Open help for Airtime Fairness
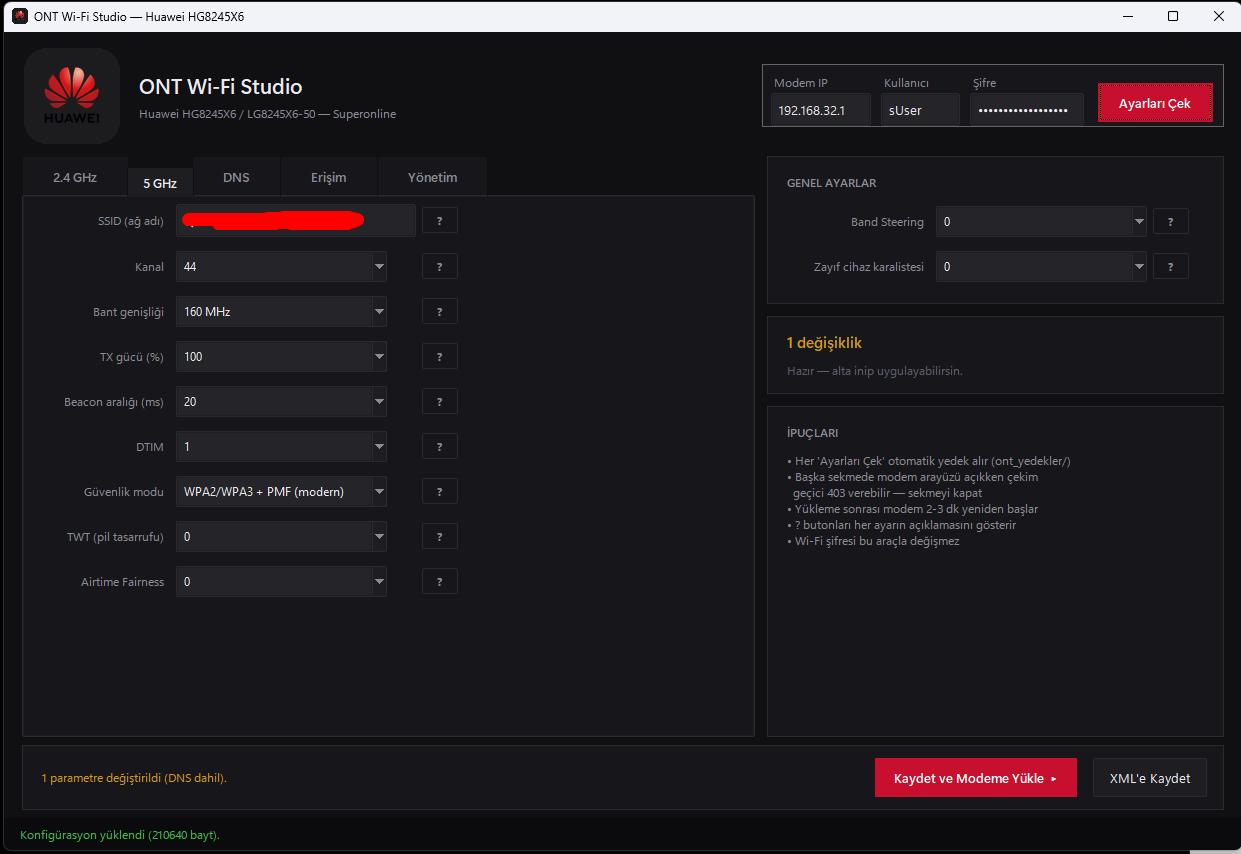This screenshot has width=1241, height=854. pyautogui.click(x=440, y=581)
